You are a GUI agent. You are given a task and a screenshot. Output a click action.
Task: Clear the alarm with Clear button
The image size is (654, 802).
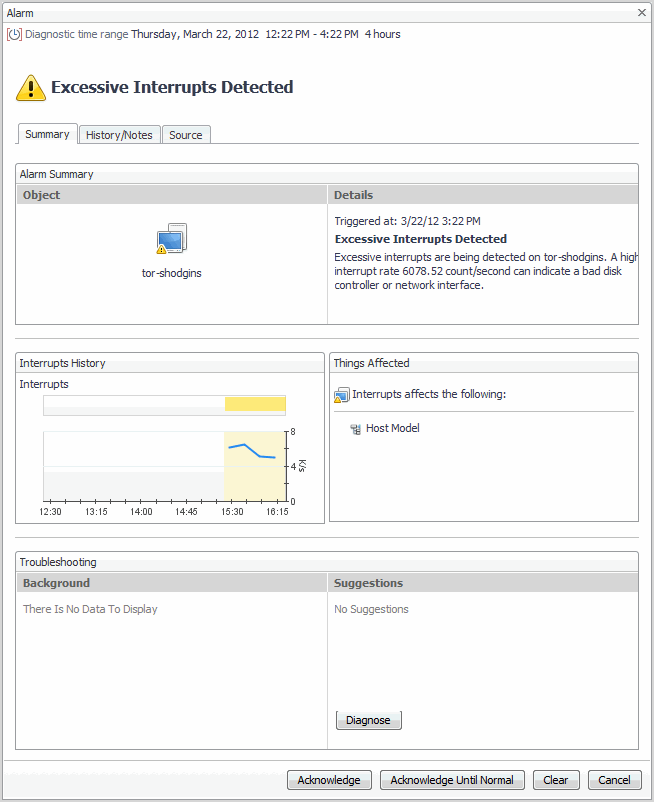556,780
